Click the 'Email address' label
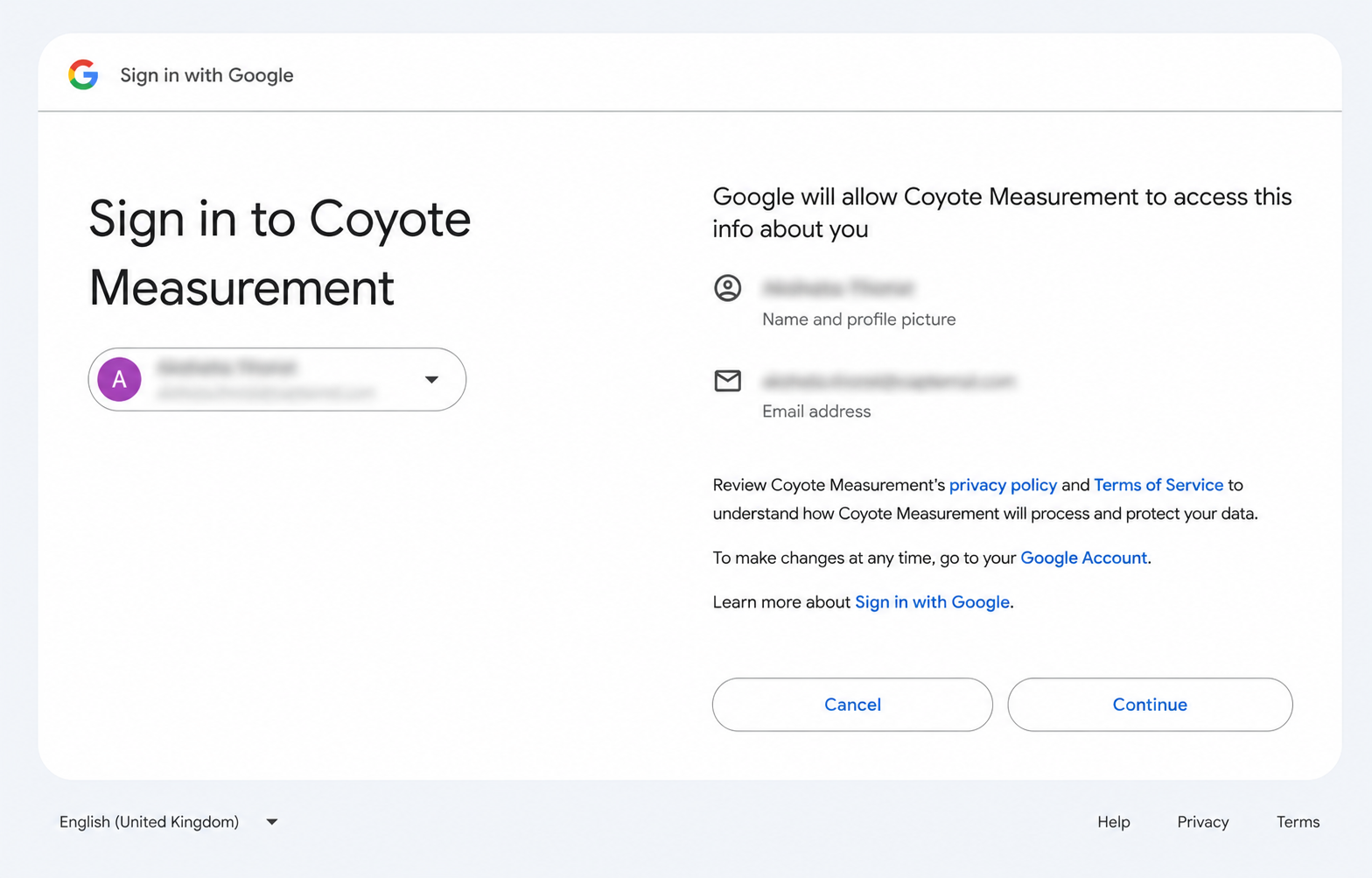 (816, 411)
